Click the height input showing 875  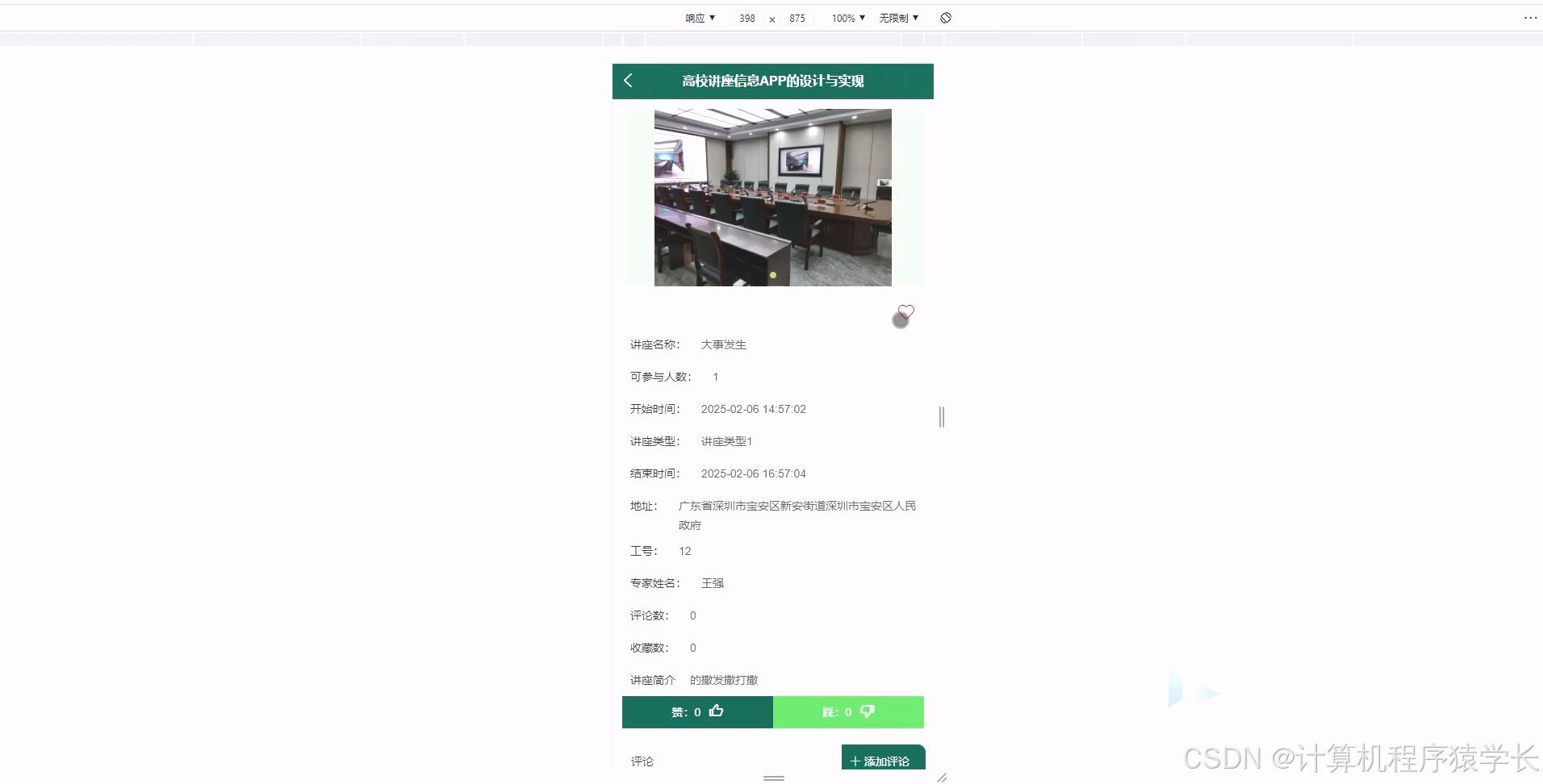tap(797, 17)
